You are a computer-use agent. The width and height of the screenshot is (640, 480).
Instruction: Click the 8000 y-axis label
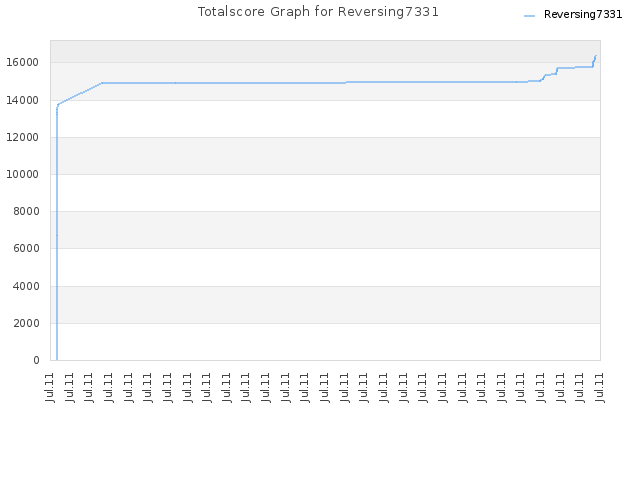click(26, 211)
